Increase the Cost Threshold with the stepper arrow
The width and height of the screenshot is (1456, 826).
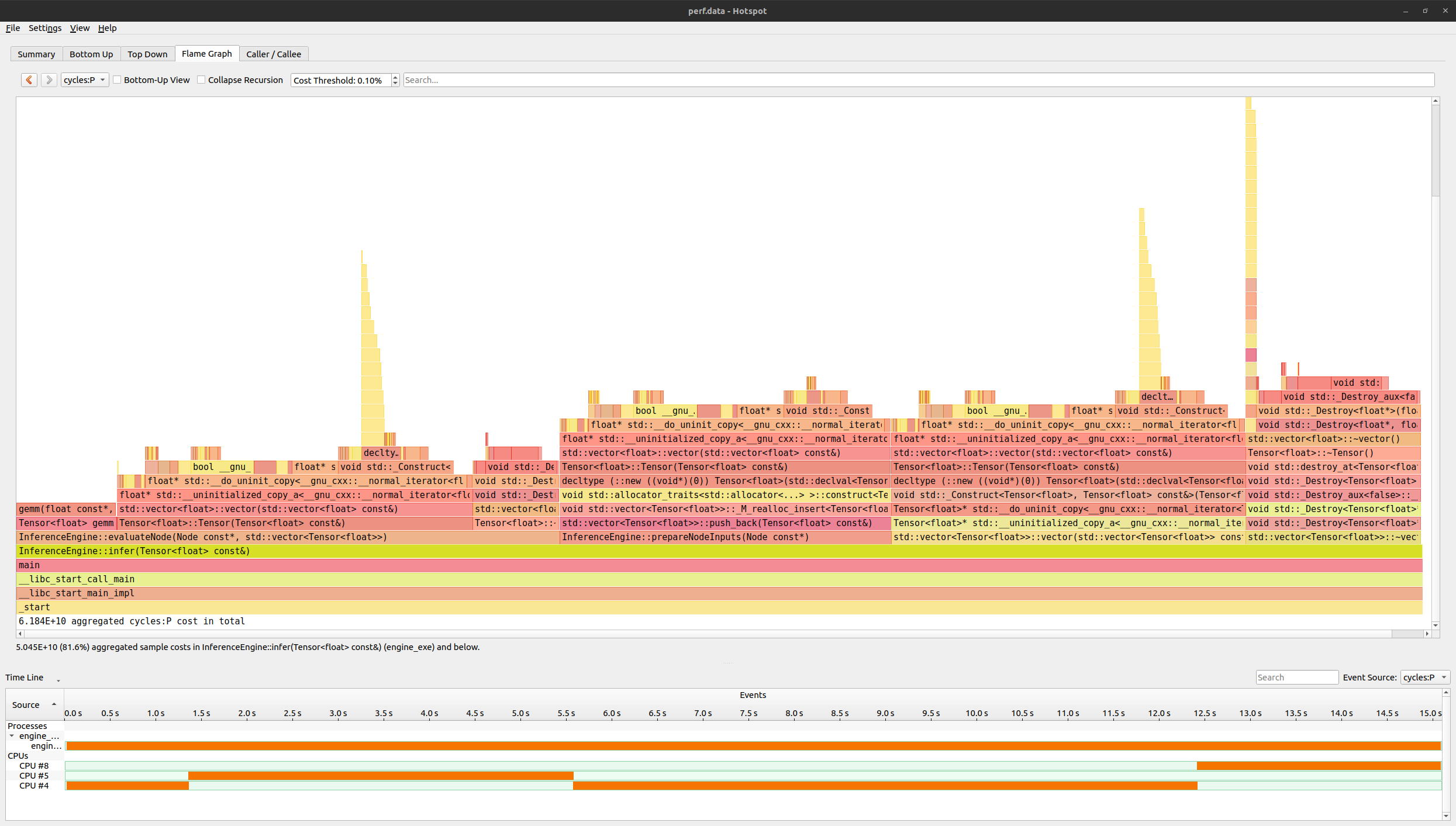coord(395,77)
